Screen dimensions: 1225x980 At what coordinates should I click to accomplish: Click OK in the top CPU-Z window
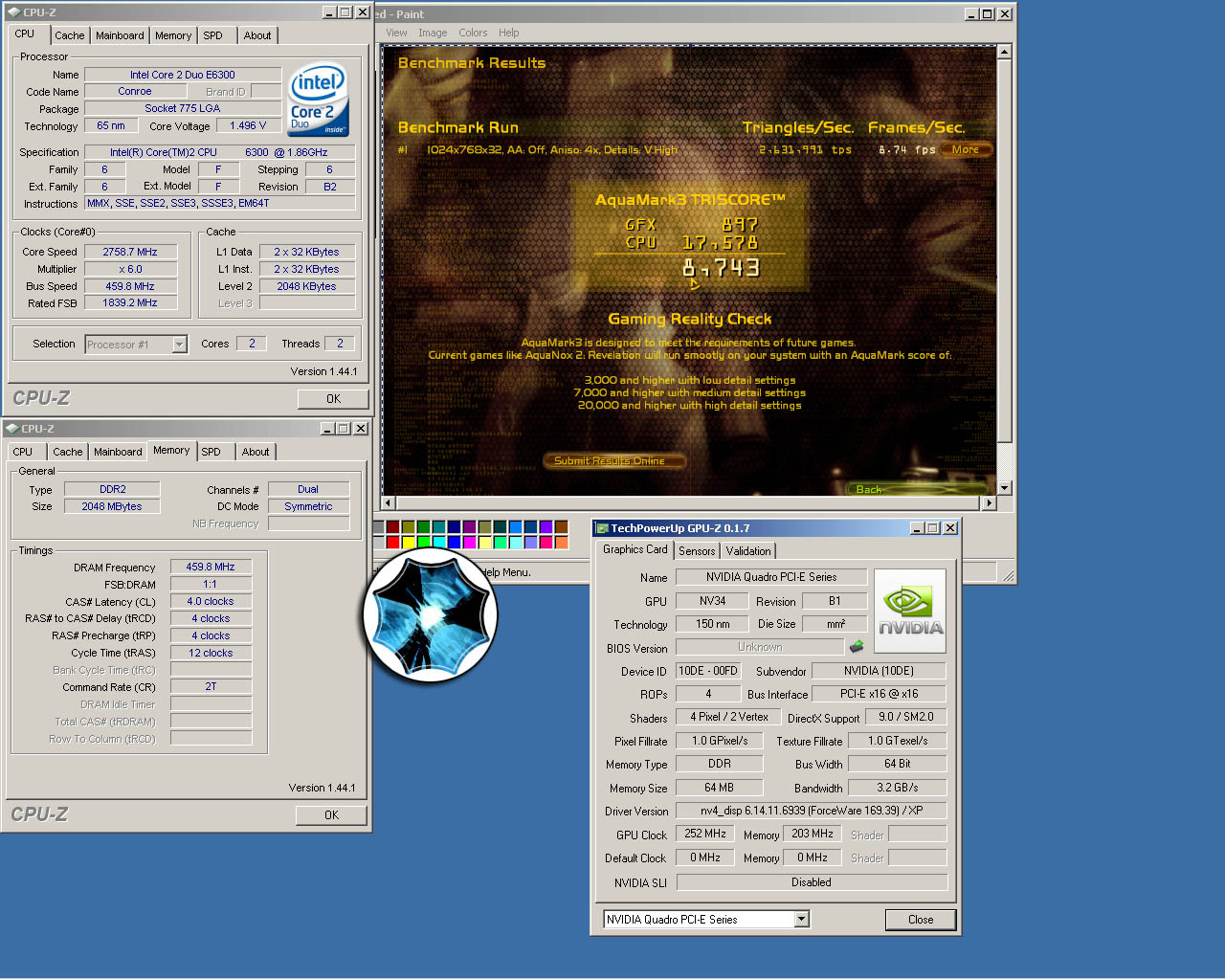(x=333, y=399)
